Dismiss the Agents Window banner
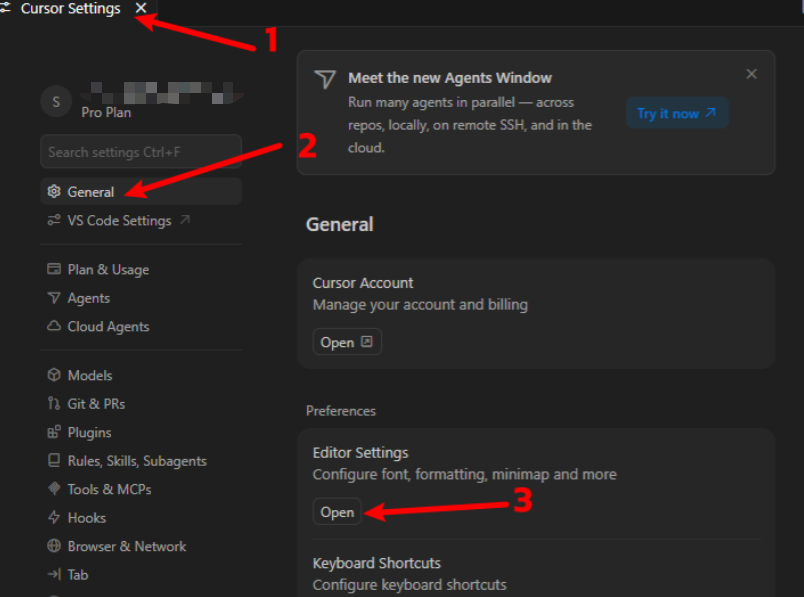 point(751,74)
